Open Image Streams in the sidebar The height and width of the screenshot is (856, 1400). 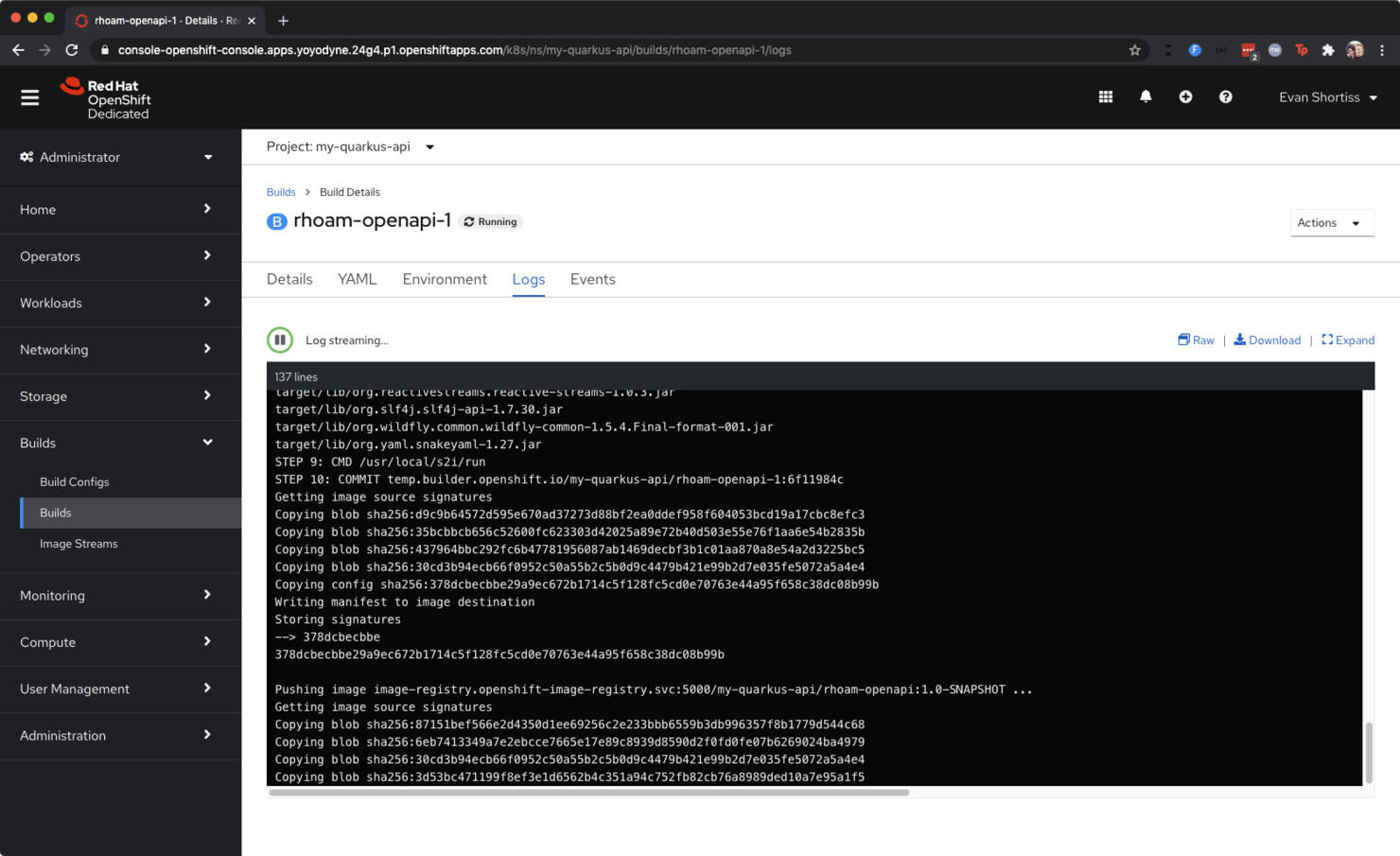pyautogui.click(x=78, y=543)
